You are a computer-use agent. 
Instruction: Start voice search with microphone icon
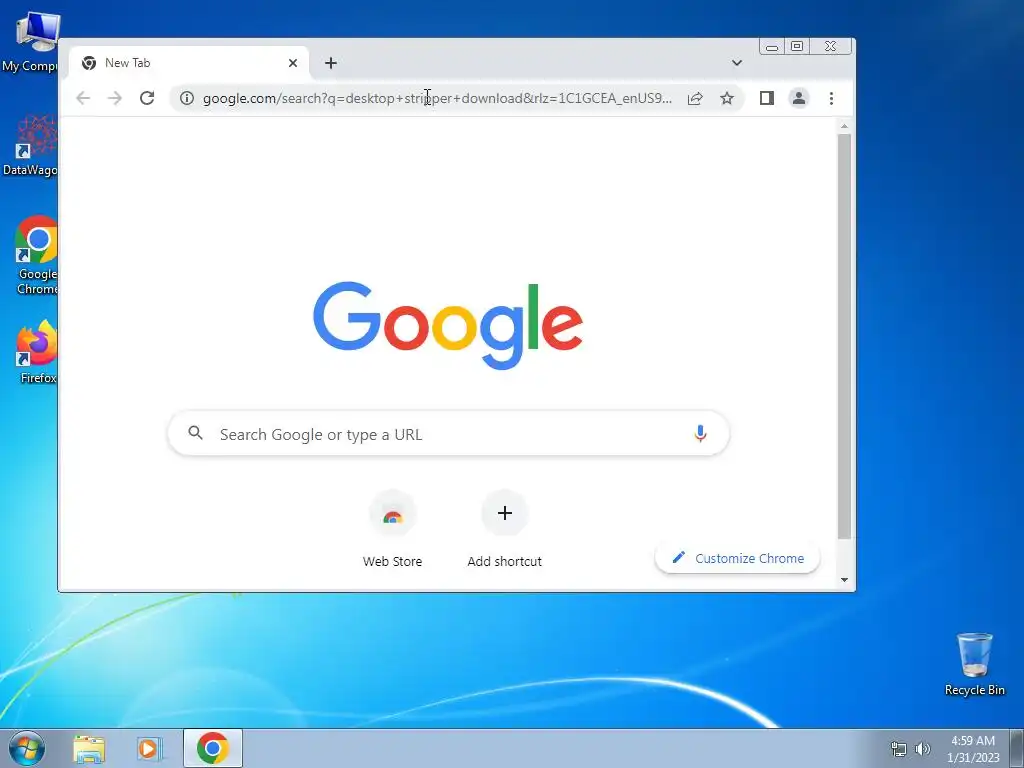pos(700,434)
